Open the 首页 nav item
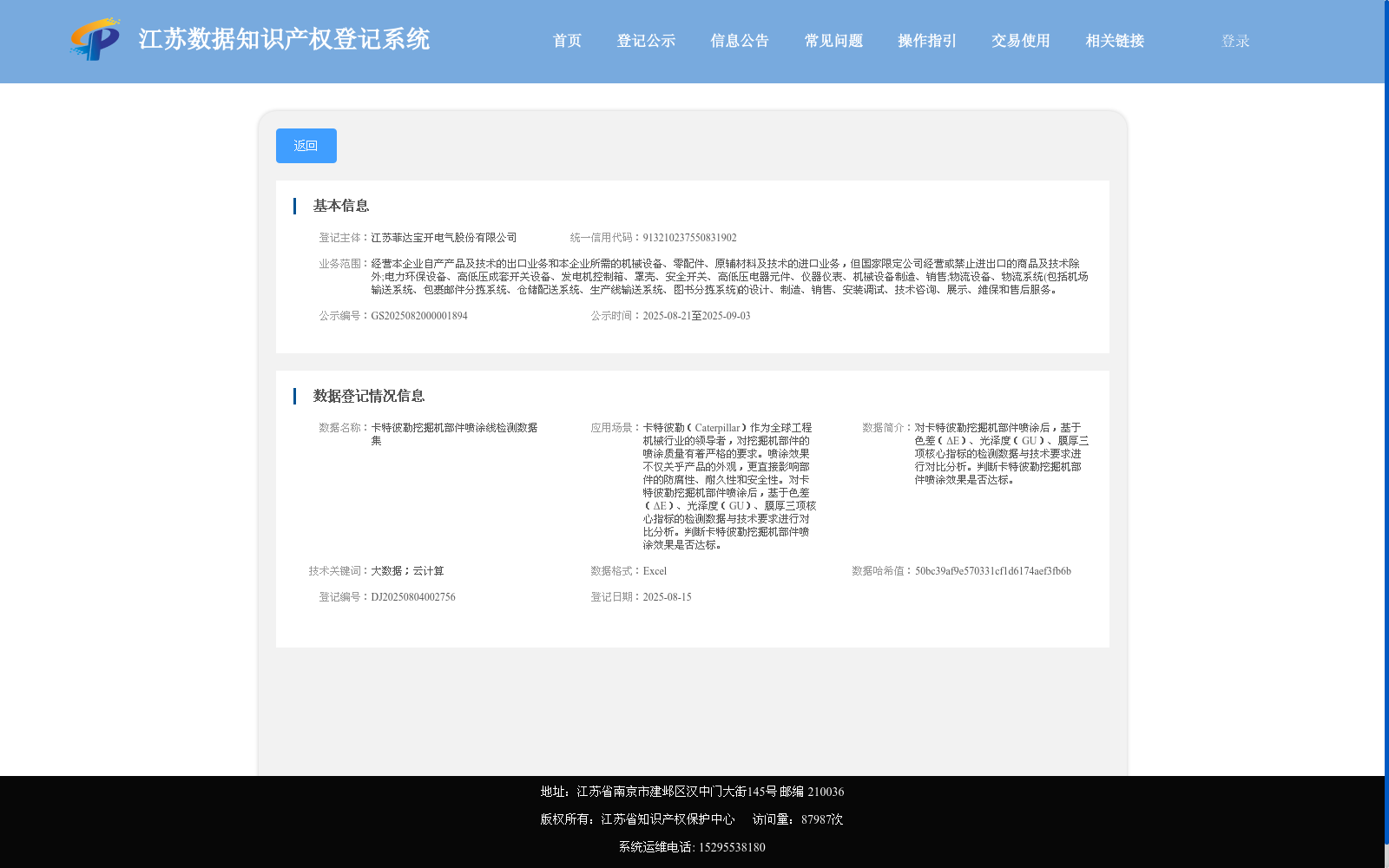 (567, 41)
